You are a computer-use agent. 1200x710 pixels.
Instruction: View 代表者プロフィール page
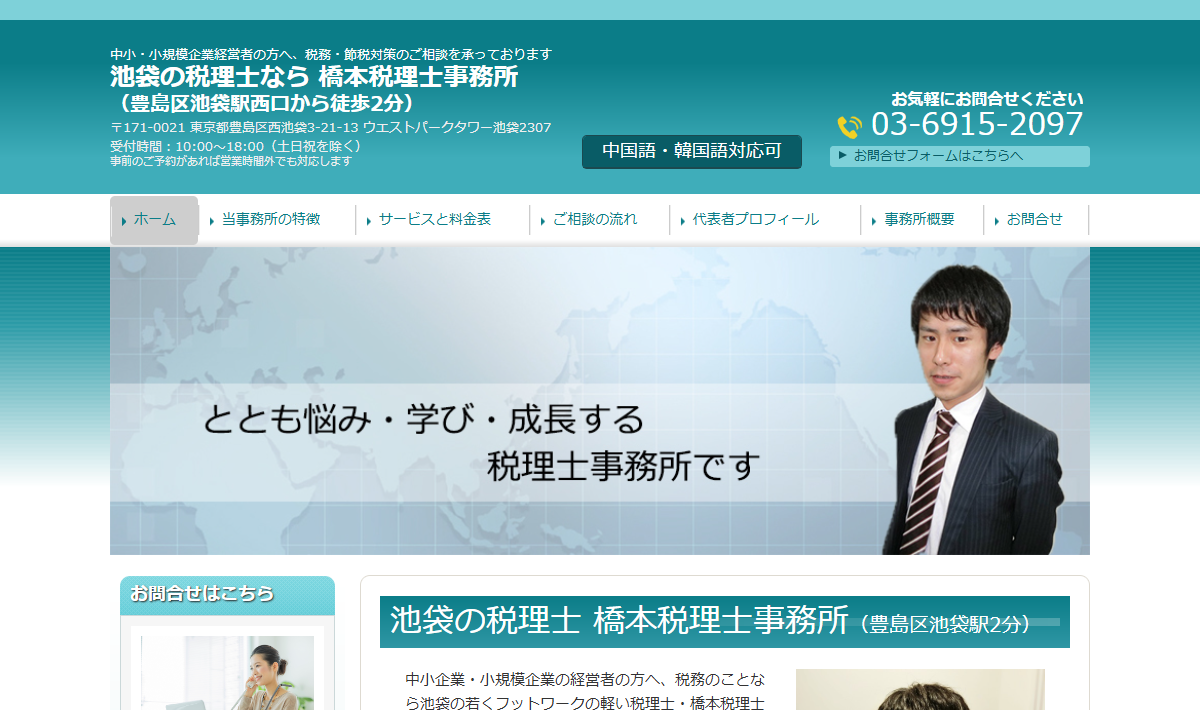click(756, 220)
